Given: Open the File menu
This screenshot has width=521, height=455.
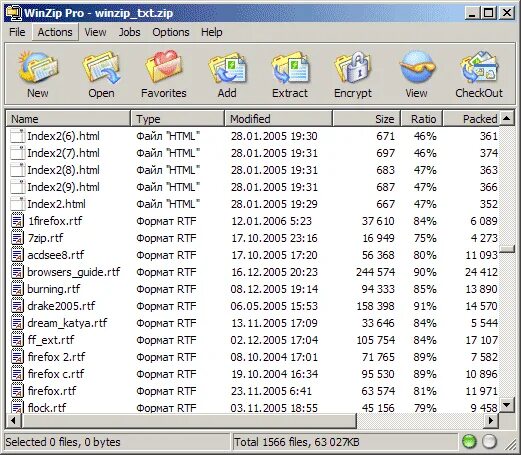Looking at the screenshot, I should tap(17, 32).
